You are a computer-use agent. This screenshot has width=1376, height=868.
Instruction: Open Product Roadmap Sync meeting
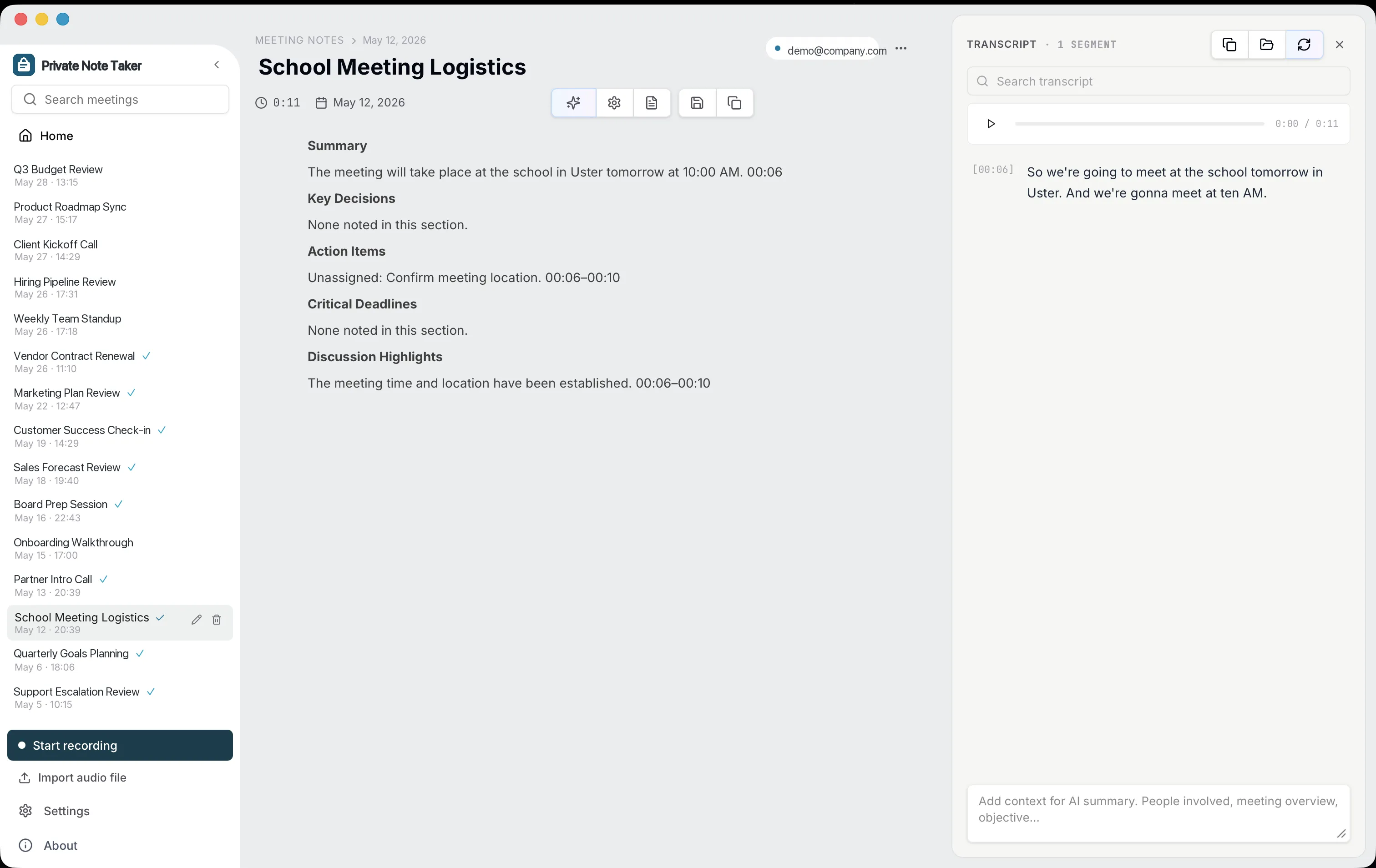pos(120,212)
